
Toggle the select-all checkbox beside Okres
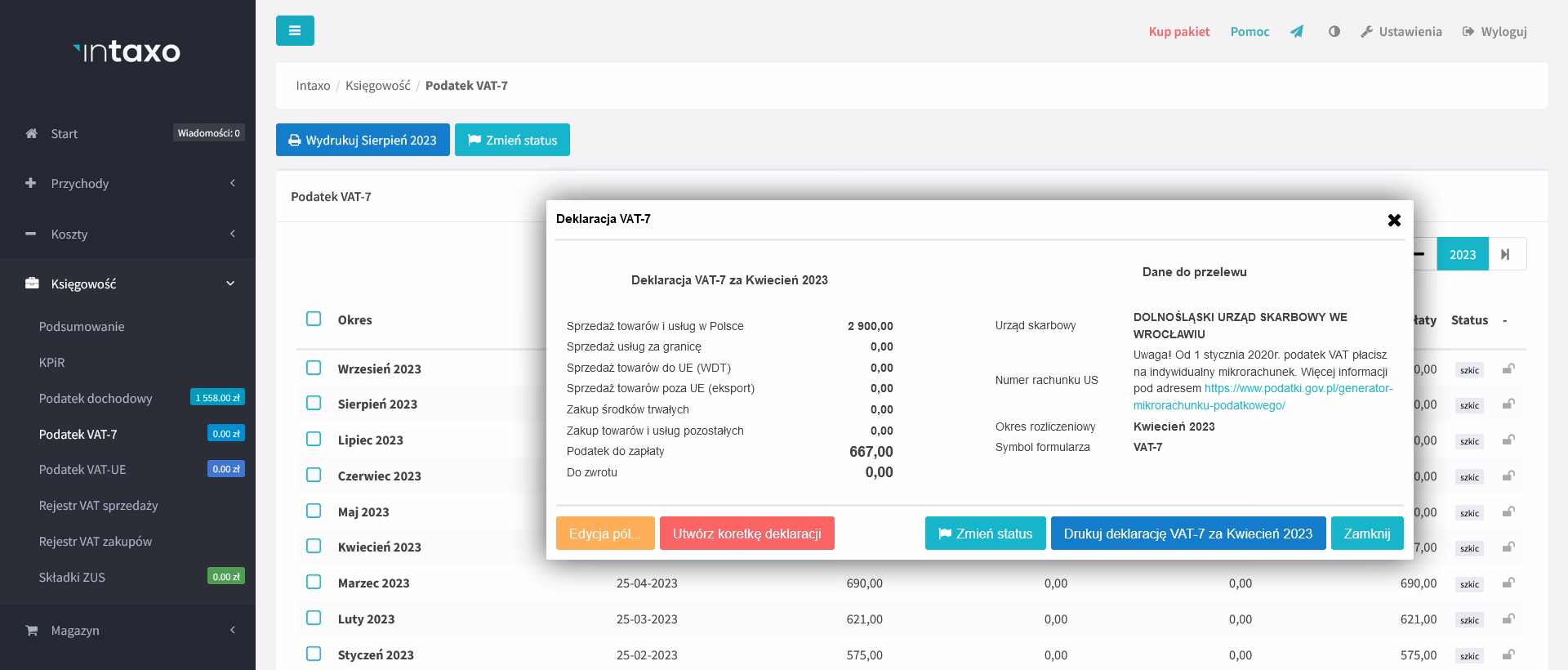point(314,319)
